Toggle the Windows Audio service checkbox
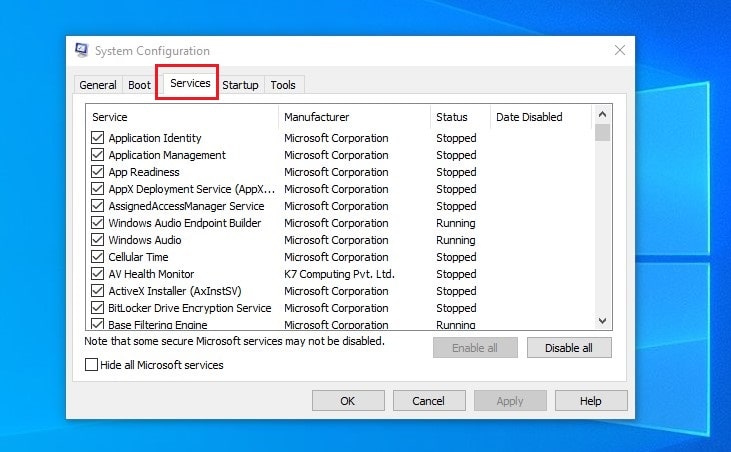The height and width of the screenshot is (452, 731). pyautogui.click(x=97, y=240)
